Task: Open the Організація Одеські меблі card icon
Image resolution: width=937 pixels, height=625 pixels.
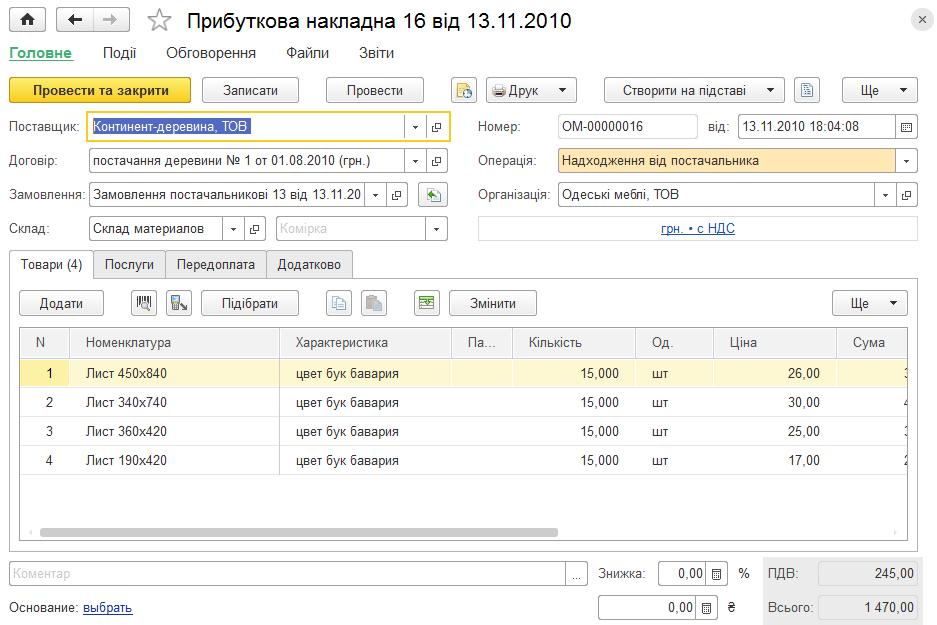Action: pyautogui.click(x=907, y=195)
